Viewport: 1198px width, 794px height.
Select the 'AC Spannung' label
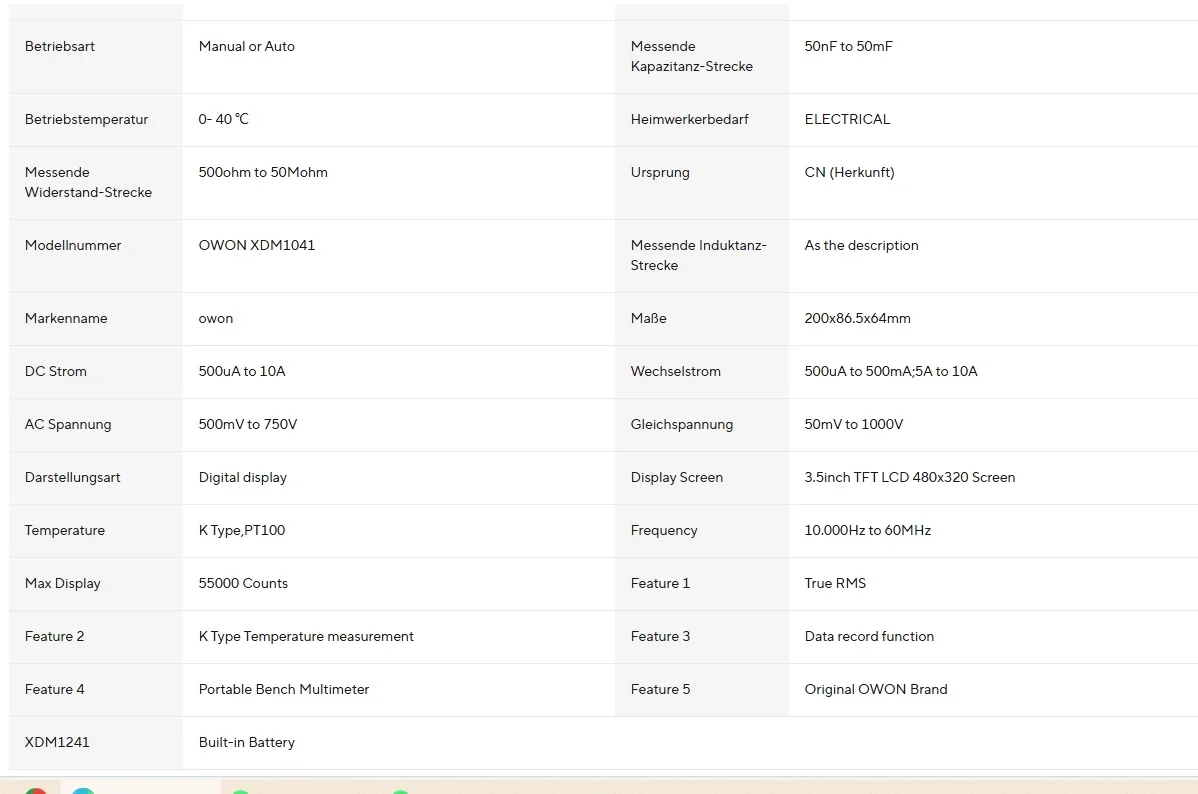pos(67,424)
